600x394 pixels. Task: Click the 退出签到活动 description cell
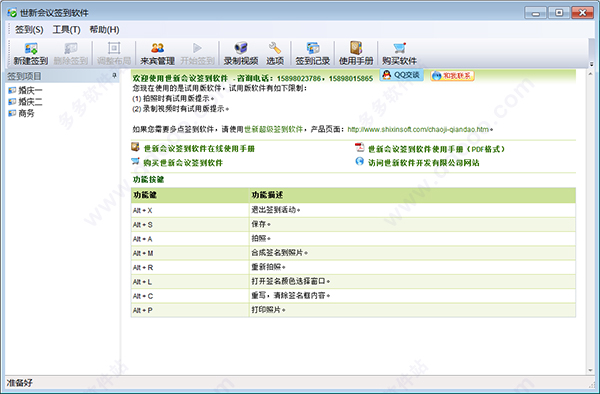412,210
